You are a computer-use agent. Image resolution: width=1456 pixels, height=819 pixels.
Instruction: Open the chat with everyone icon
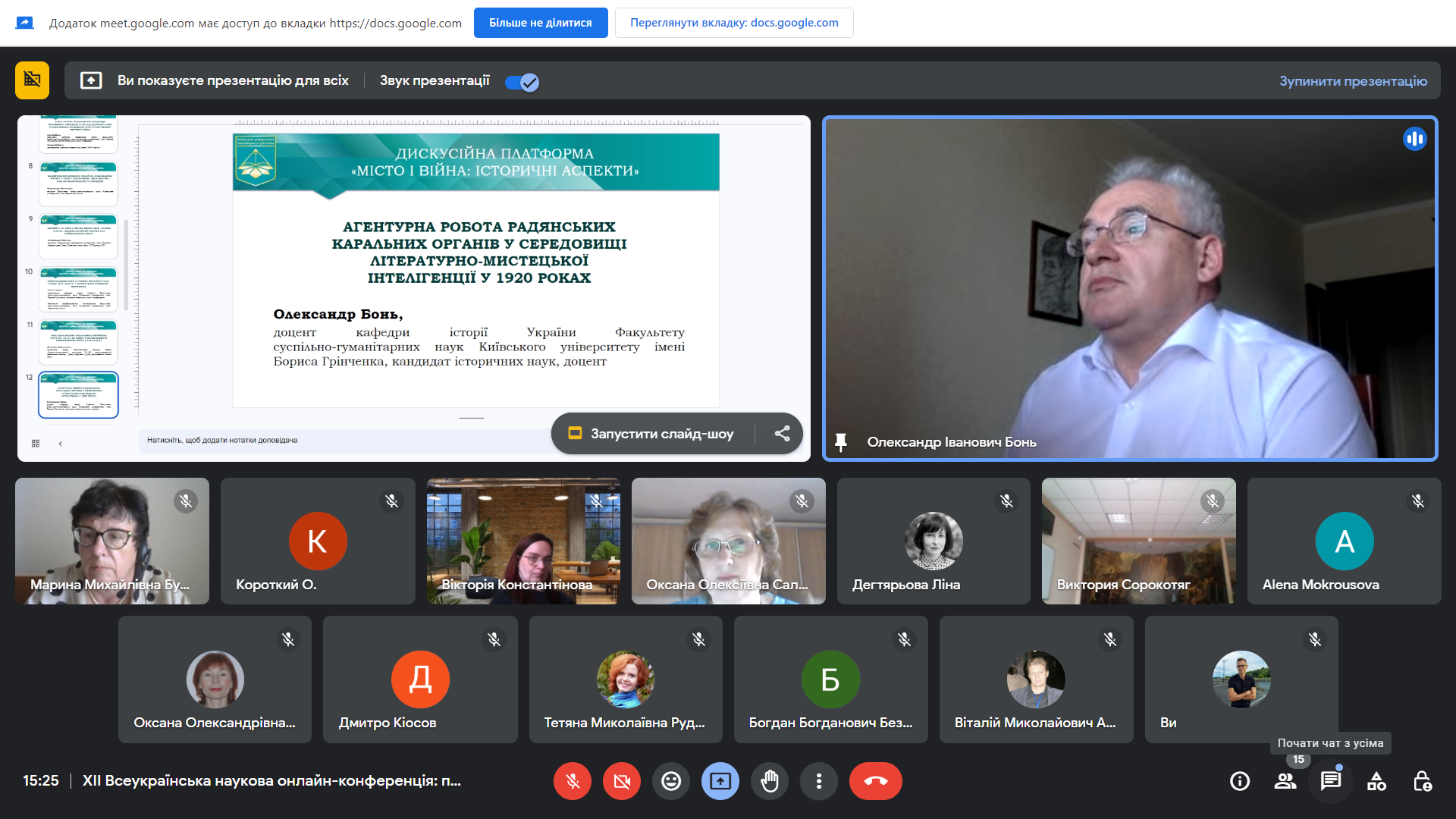[x=1331, y=781]
